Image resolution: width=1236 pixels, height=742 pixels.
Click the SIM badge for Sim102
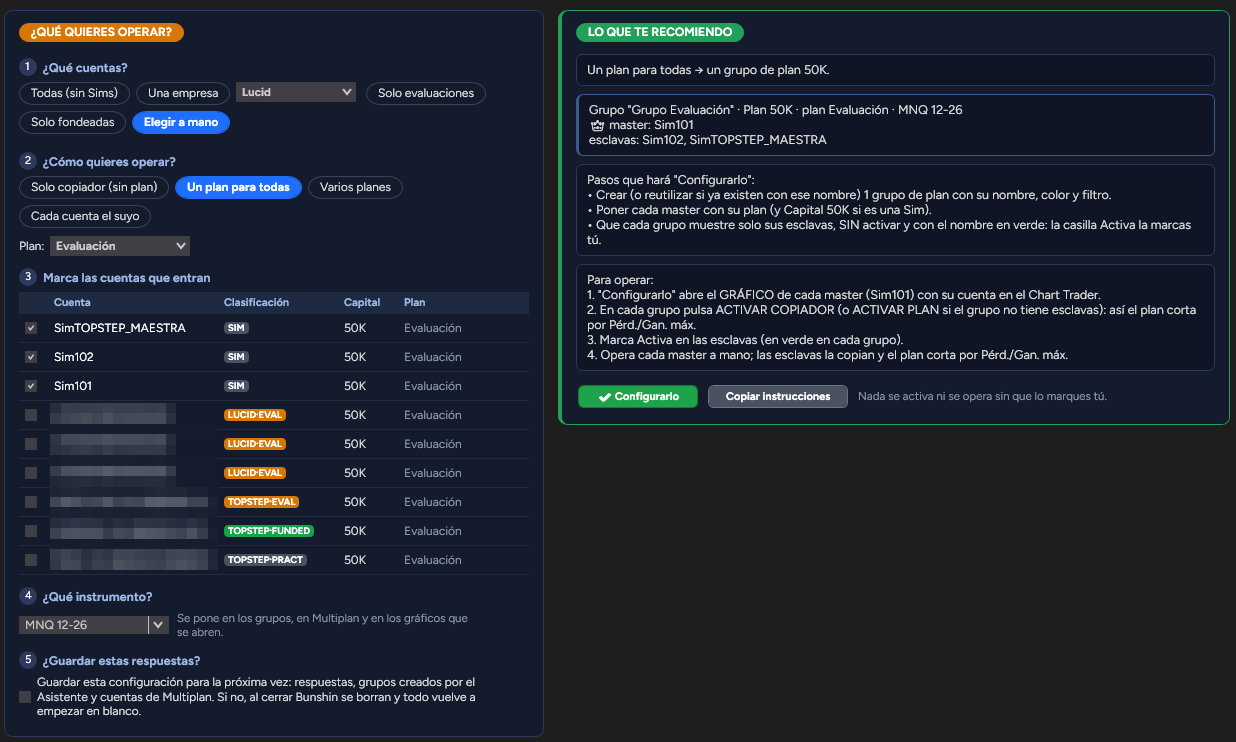click(x=237, y=357)
